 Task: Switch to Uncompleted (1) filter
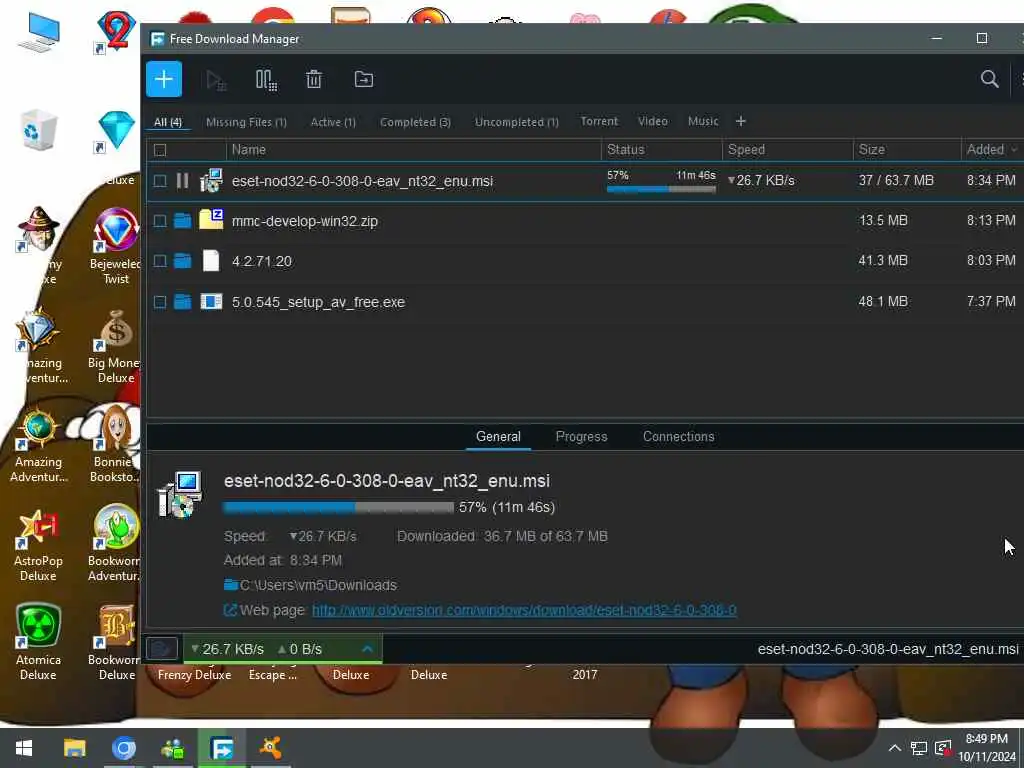[x=517, y=122]
